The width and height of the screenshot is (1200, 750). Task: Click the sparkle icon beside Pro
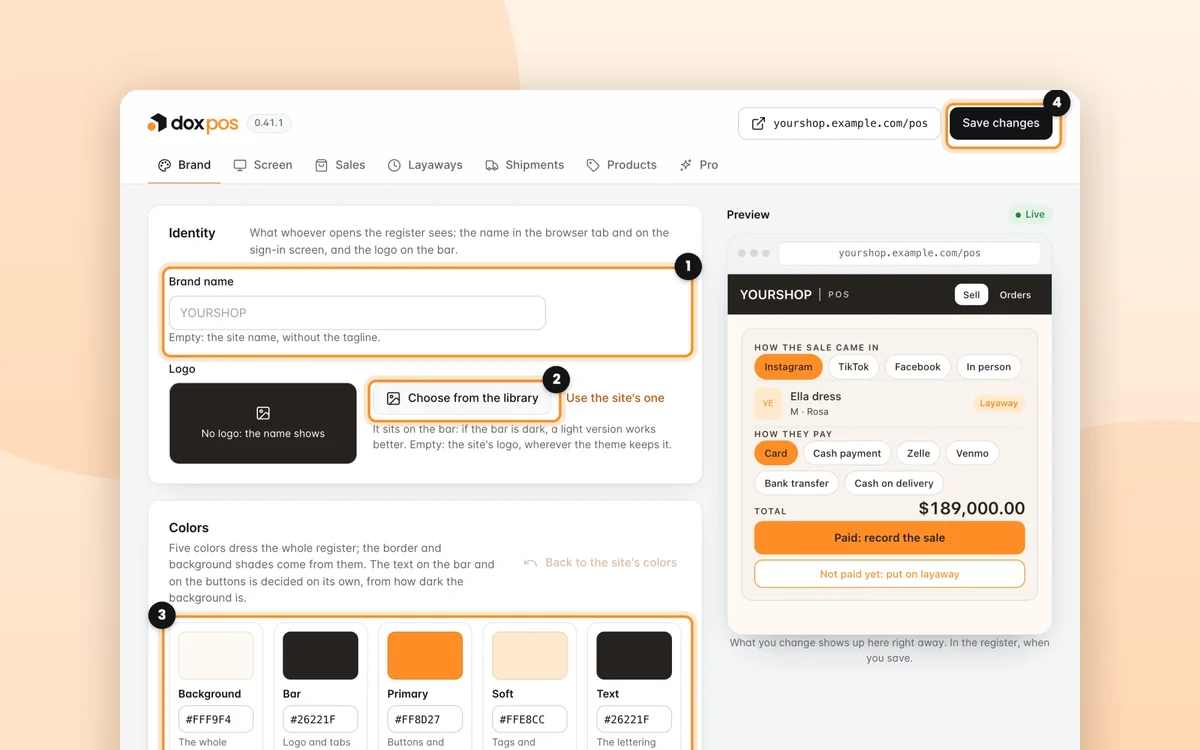tap(686, 165)
